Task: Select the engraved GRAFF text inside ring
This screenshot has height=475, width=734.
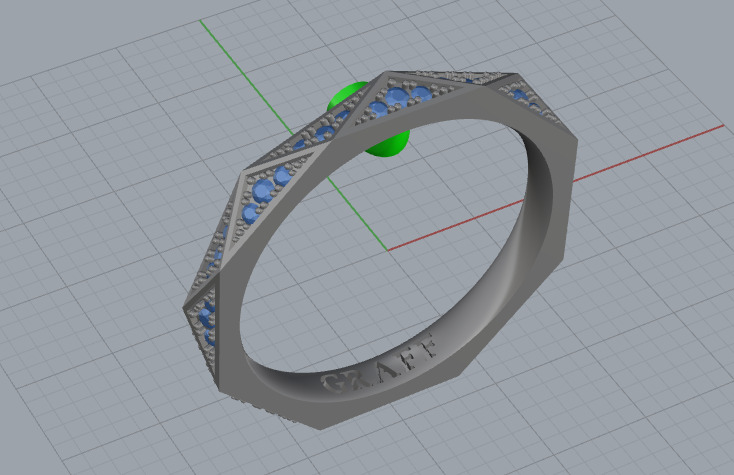Action: click(380, 365)
